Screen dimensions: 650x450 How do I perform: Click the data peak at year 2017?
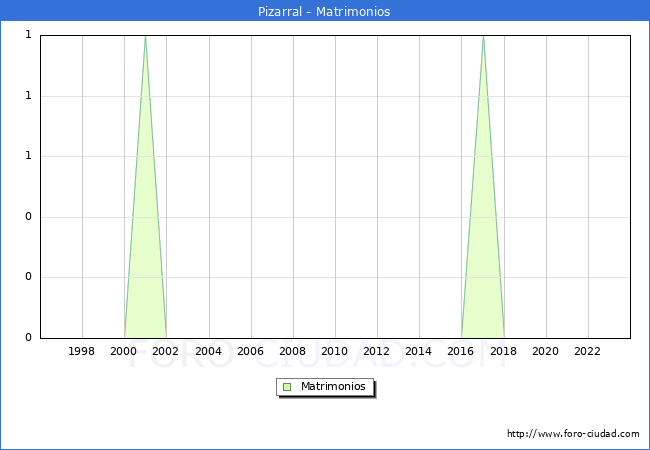click(483, 38)
